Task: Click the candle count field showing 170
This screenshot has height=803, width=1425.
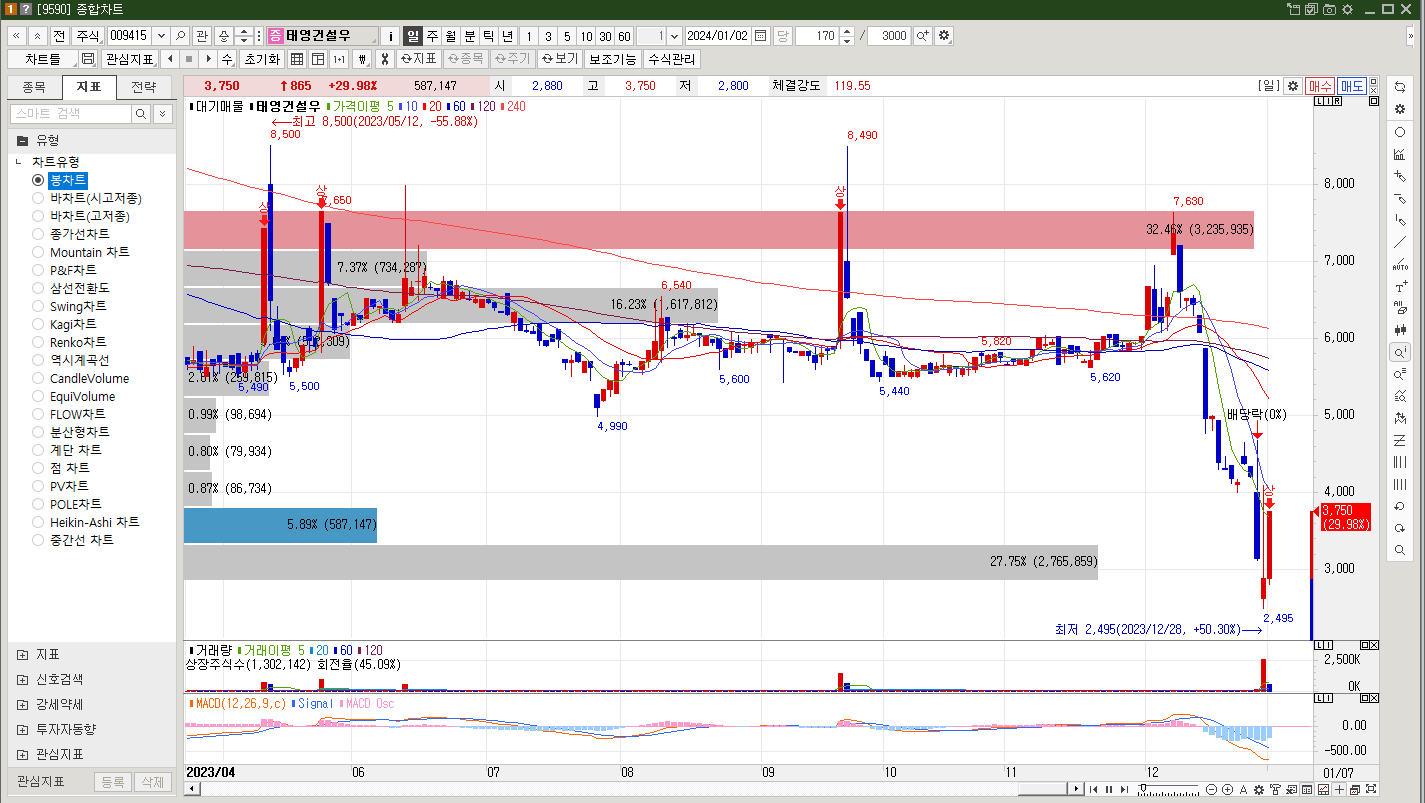Action: [817, 35]
